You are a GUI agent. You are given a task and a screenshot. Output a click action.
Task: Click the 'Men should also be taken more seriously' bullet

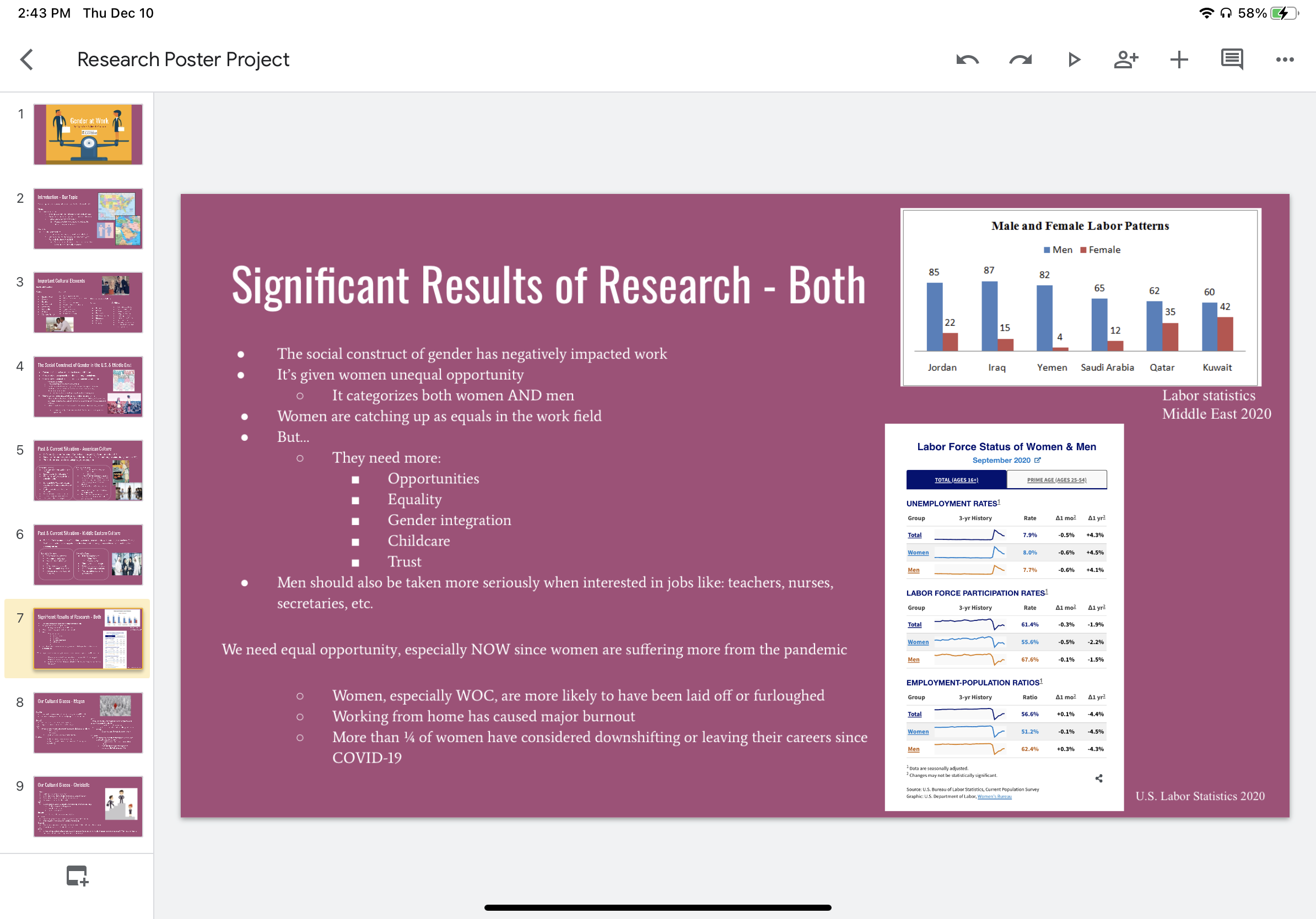(555, 592)
